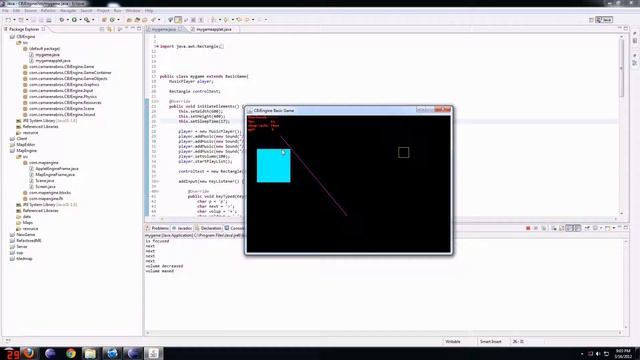
Task: Click the console vertical scrollbar
Action: pos(626,284)
